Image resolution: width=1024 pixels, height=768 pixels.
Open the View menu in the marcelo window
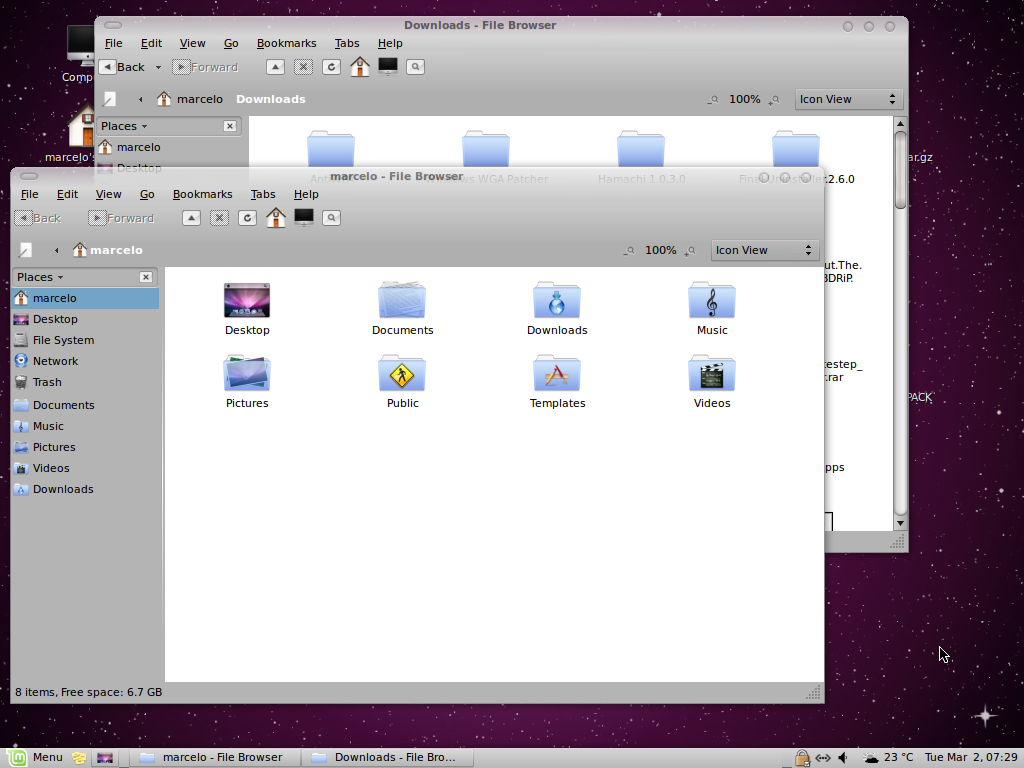[x=108, y=194]
